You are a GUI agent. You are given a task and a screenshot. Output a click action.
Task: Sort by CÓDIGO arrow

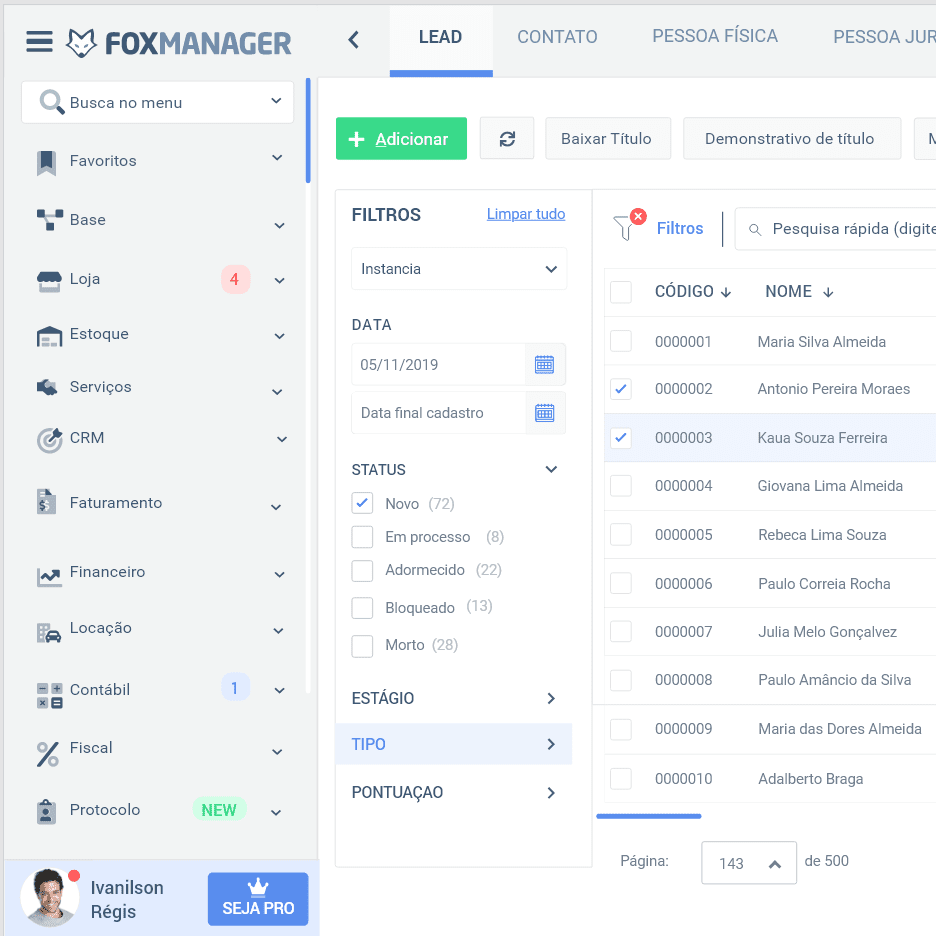tap(726, 292)
